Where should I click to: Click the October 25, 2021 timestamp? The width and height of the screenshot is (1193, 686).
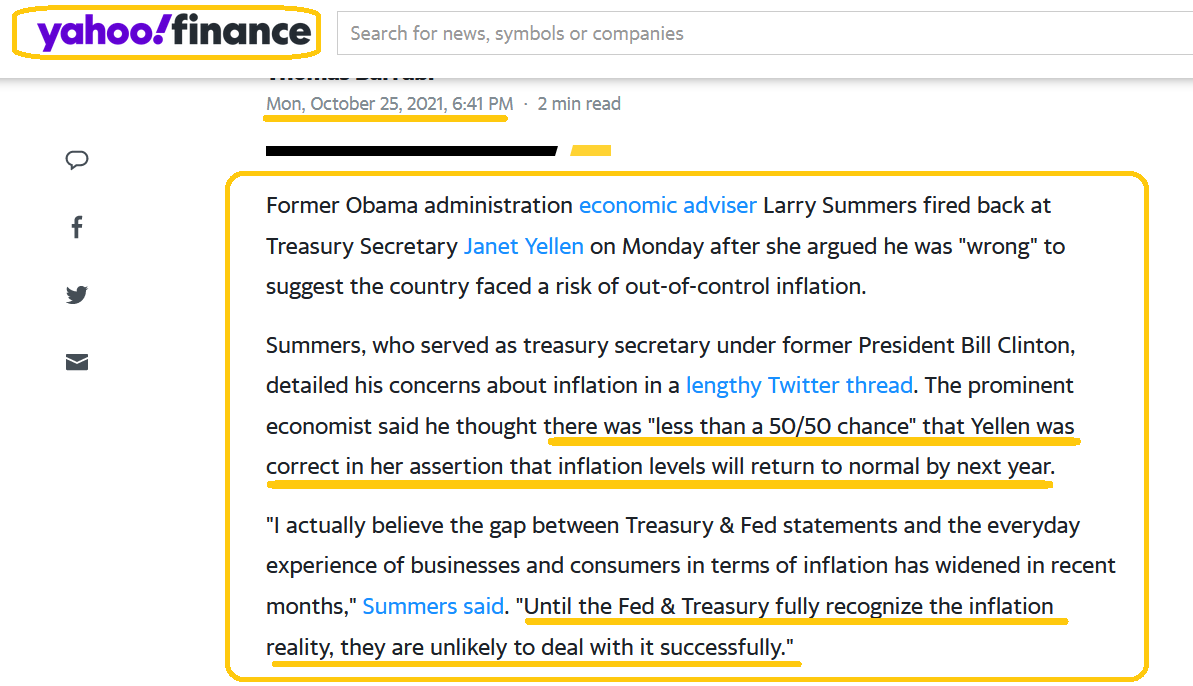click(389, 103)
